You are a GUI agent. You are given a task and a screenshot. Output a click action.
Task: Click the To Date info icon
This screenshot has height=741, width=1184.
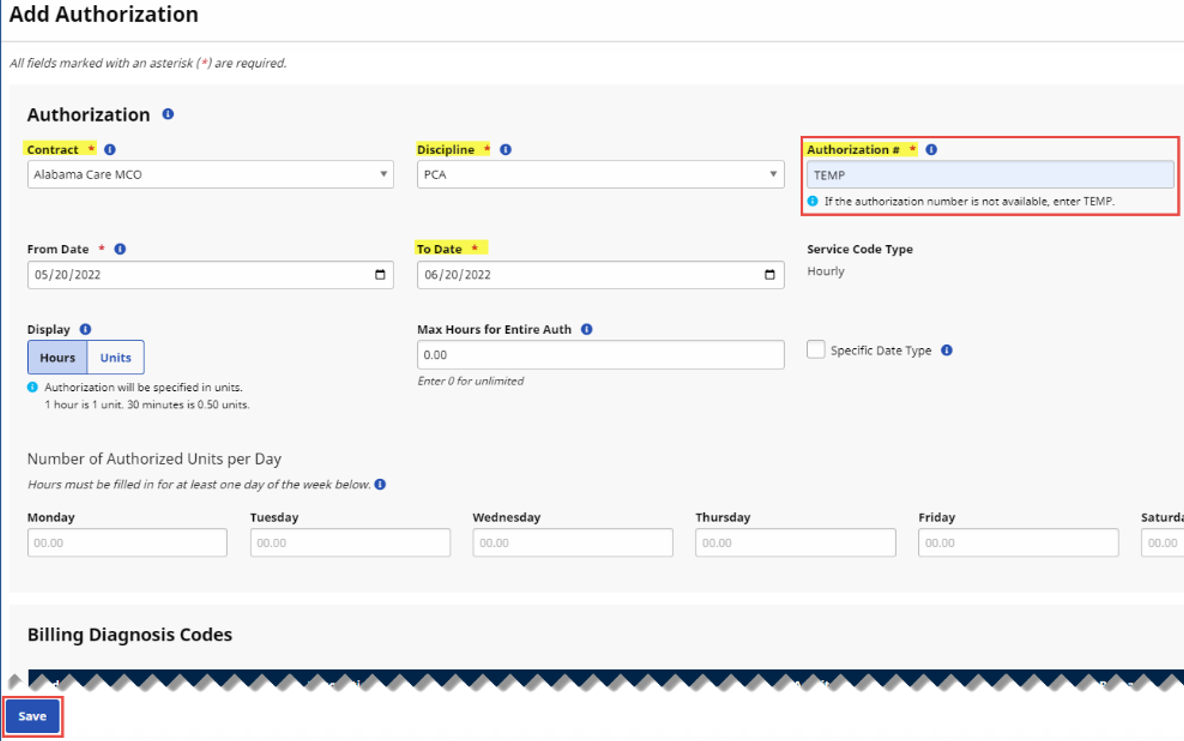coord(496,249)
